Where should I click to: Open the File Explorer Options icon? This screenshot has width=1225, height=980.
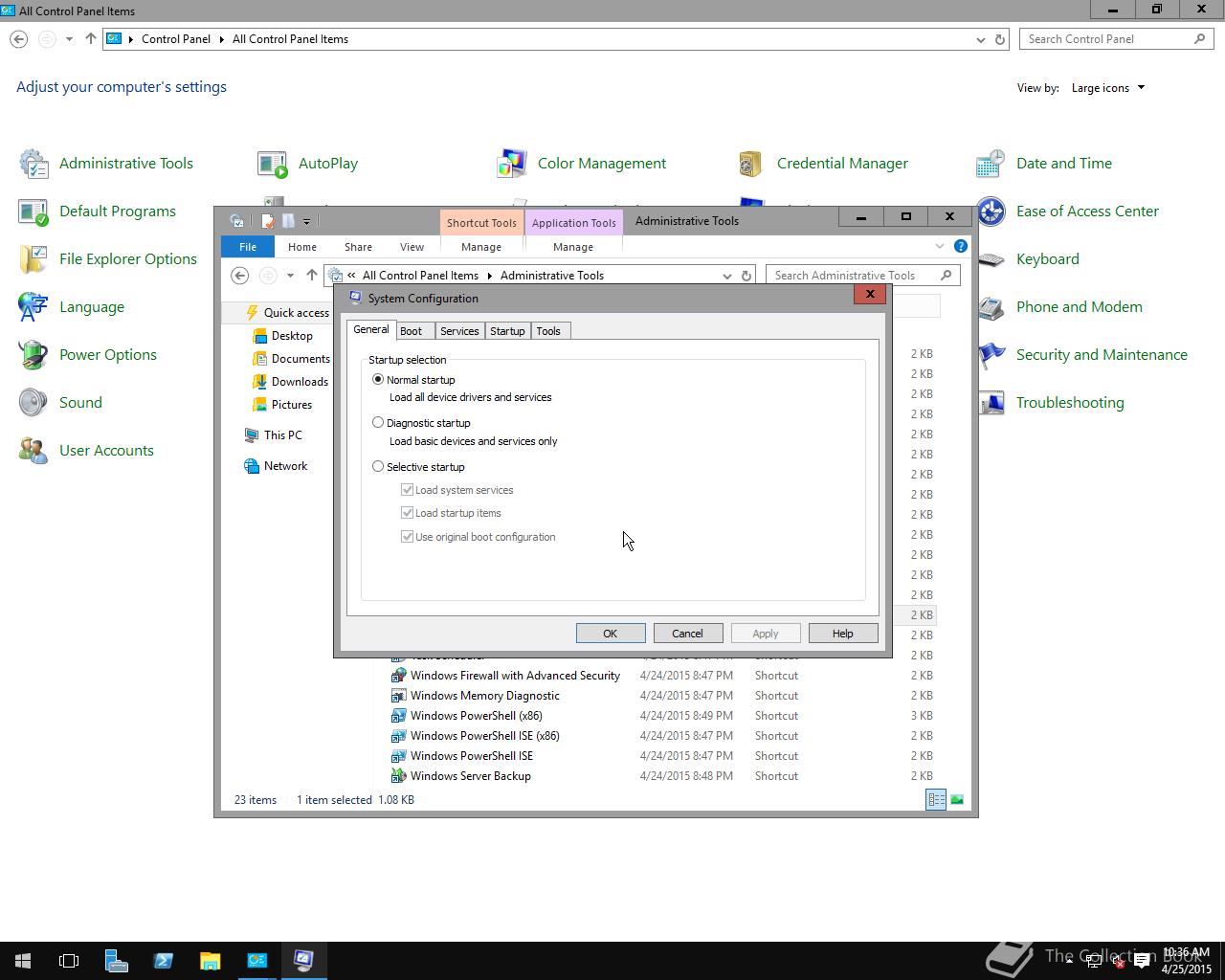(33, 259)
